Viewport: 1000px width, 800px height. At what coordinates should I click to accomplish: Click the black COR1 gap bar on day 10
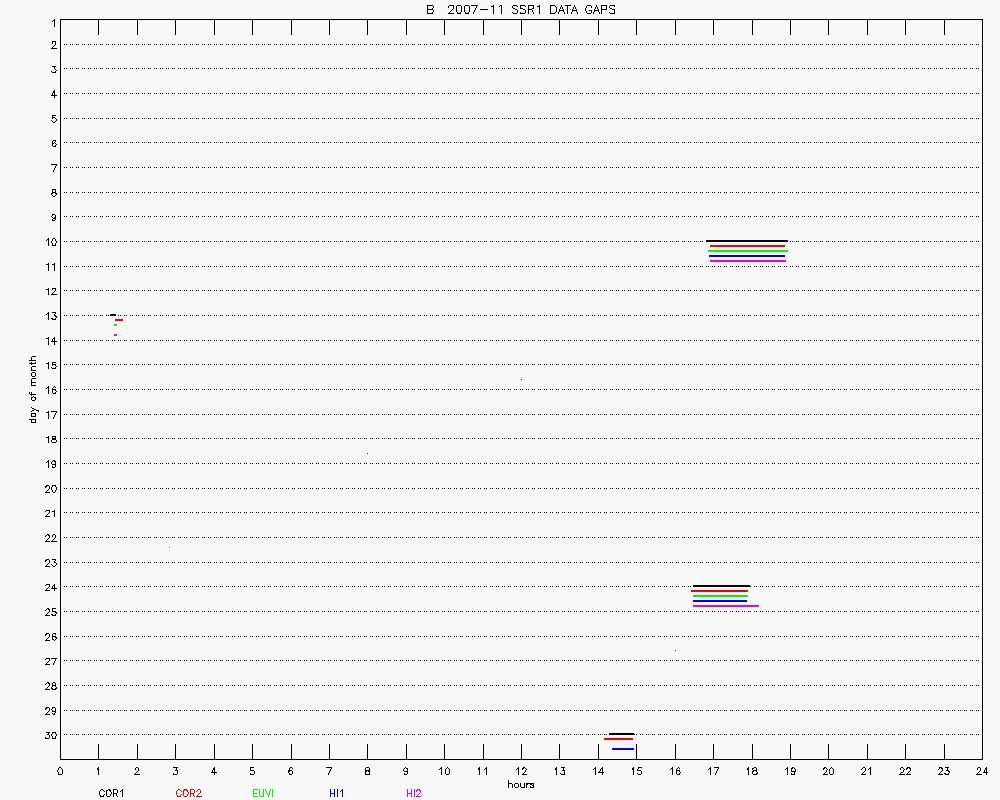[x=747, y=241]
